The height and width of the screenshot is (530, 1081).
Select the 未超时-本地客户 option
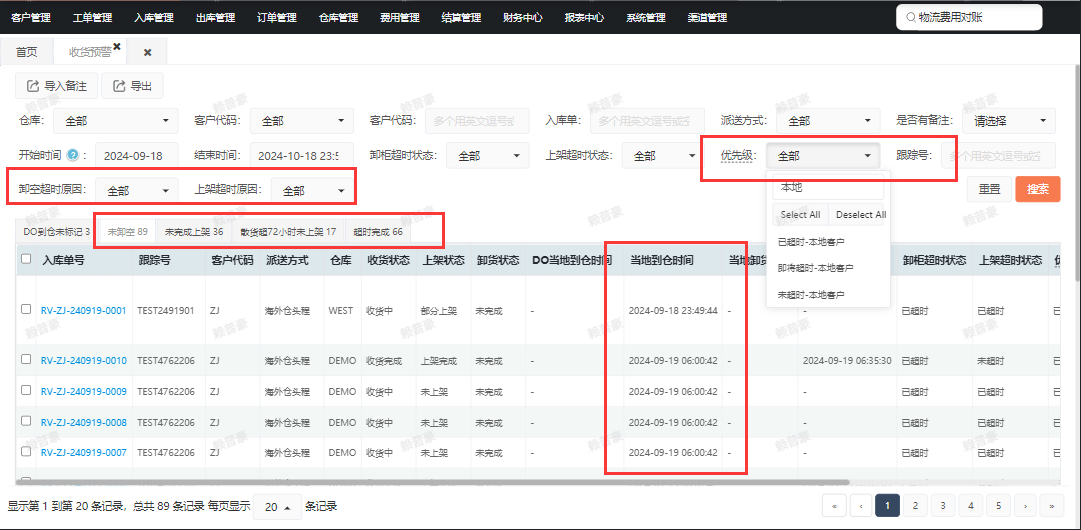tap(828, 294)
